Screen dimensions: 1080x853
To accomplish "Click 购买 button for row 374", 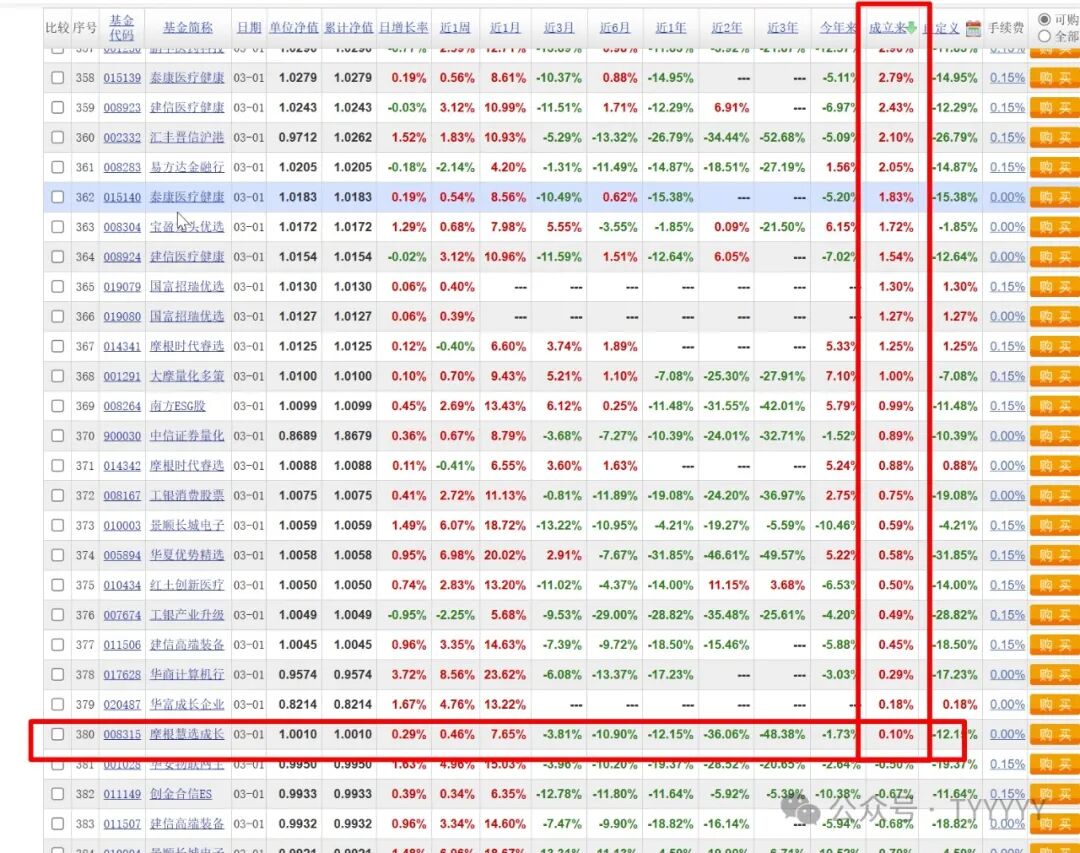I will [x=1055, y=555].
